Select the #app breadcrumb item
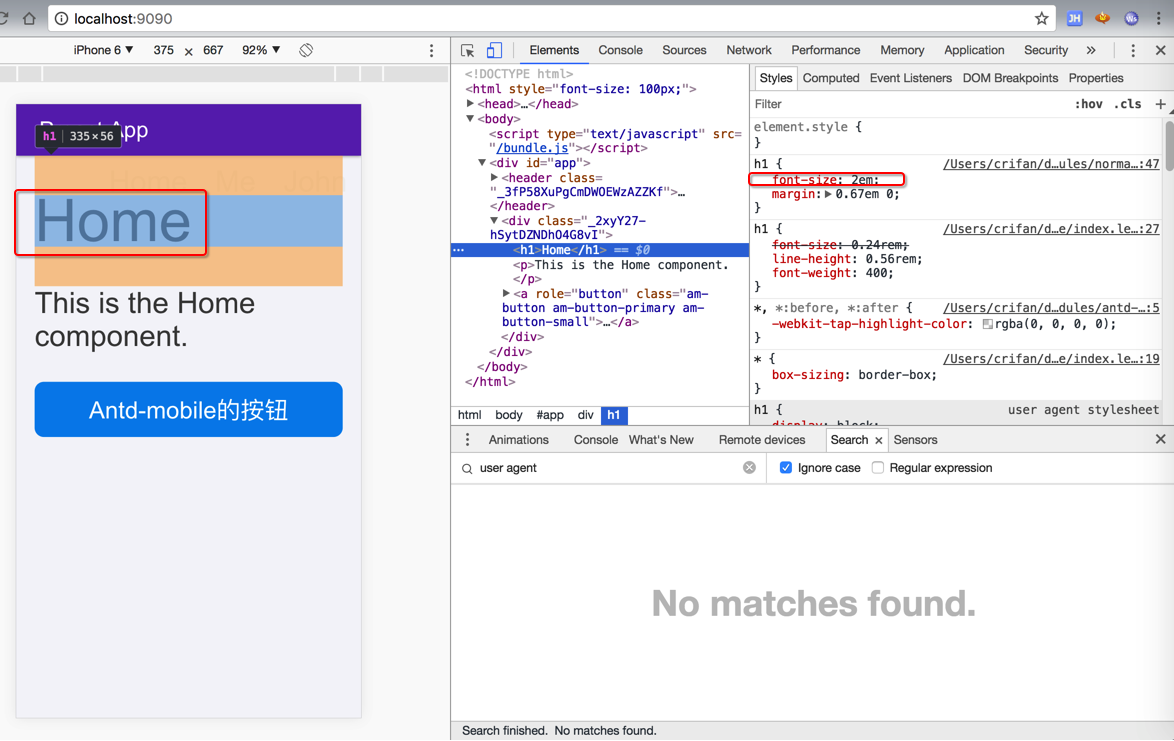 (550, 415)
